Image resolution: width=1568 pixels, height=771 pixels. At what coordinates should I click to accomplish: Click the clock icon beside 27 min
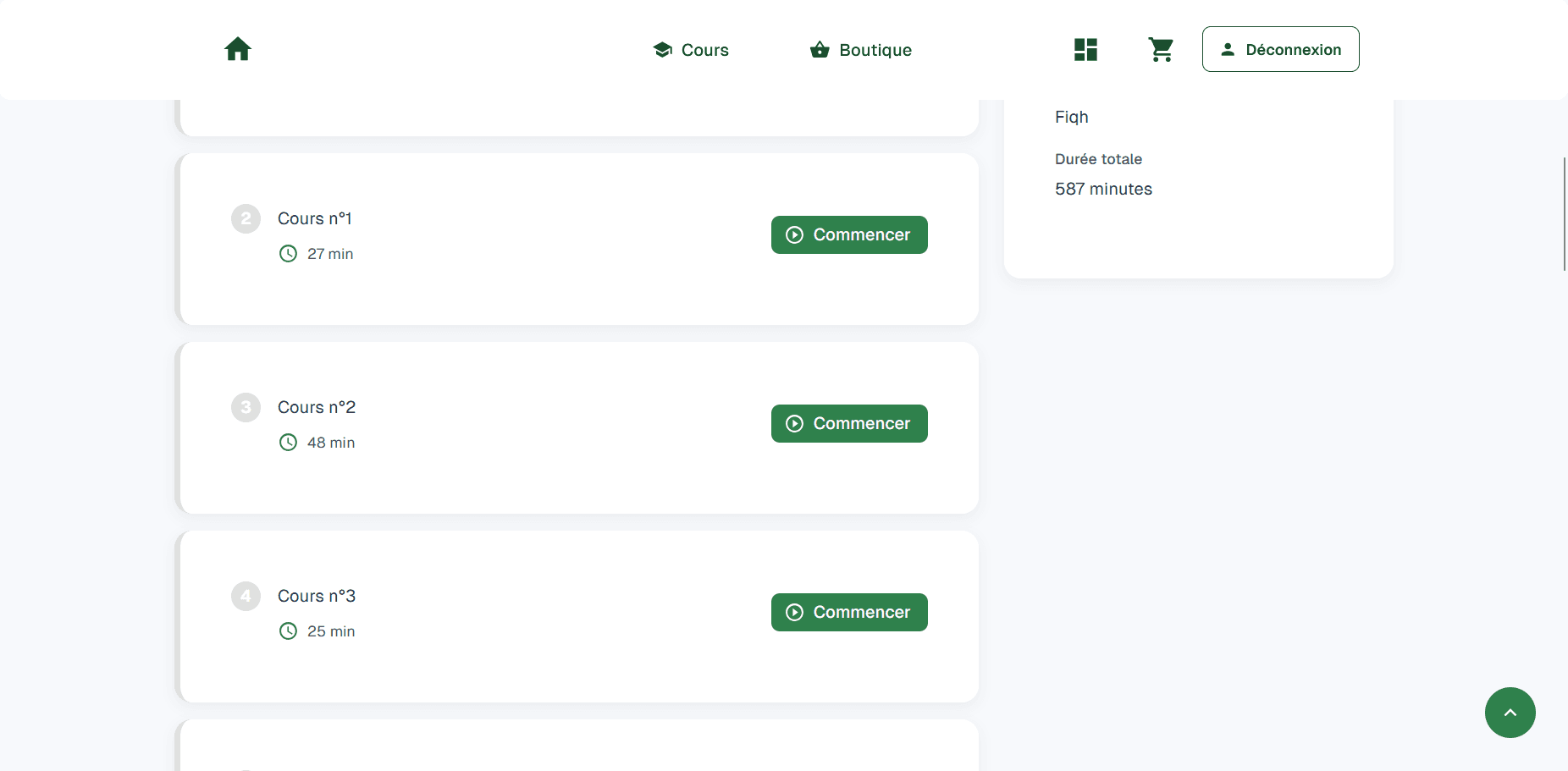pyautogui.click(x=289, y=254)
